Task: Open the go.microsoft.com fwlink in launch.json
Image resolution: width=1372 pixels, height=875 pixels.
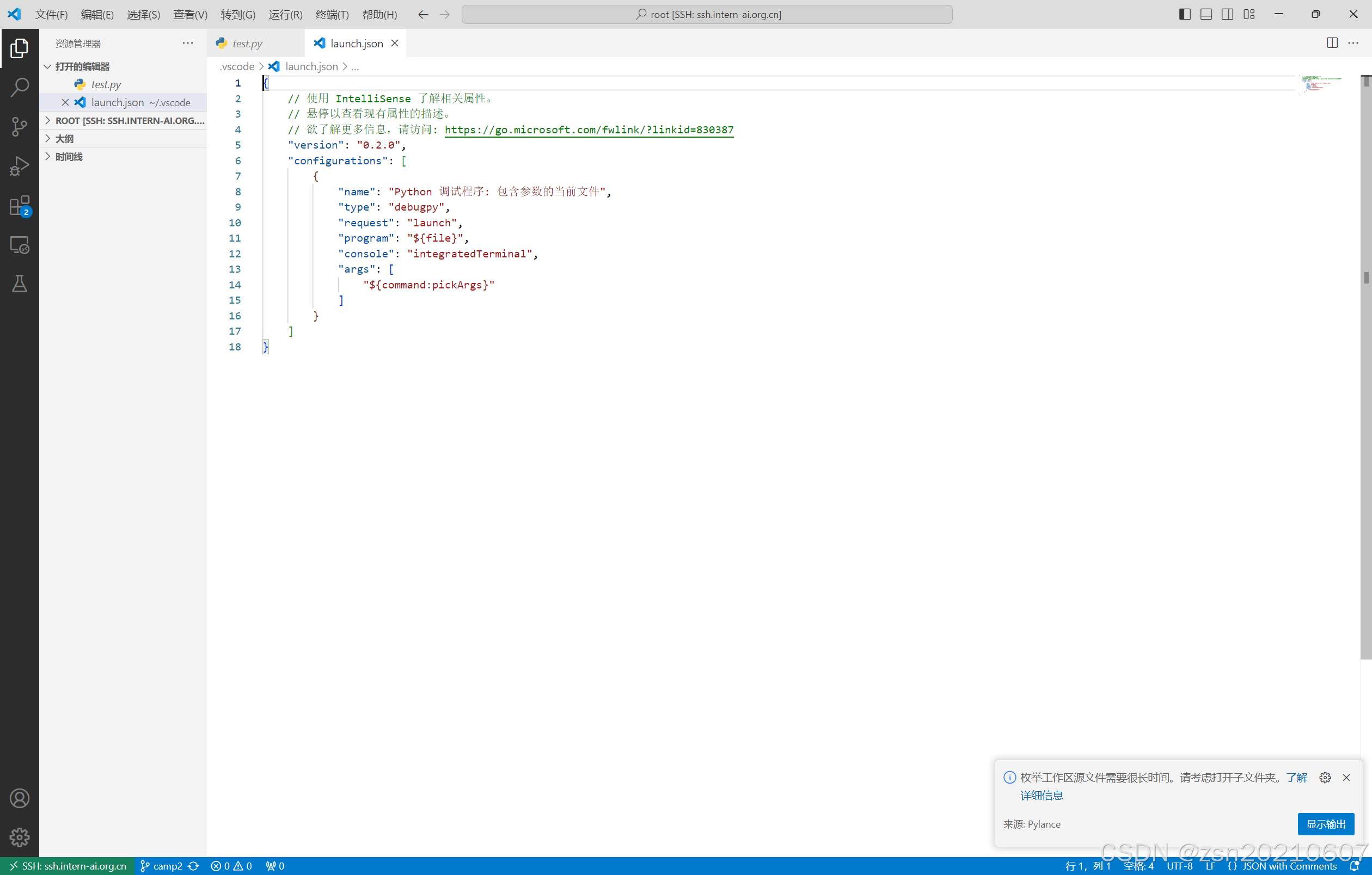Action: 589,130
